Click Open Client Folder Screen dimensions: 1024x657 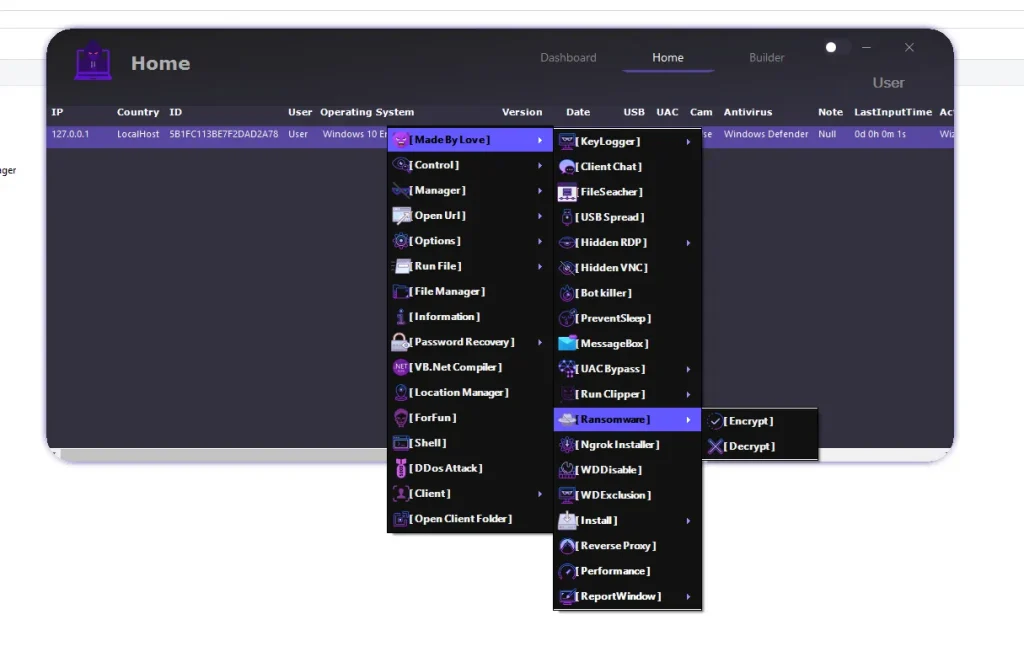[455, 518]
